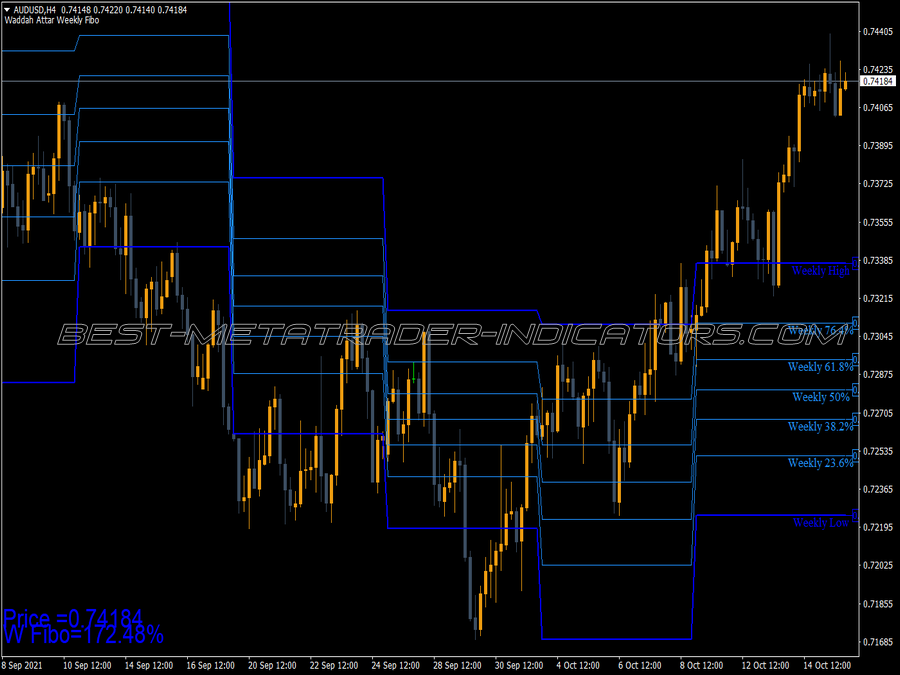The width and height of the screenshot is (900, 675).
Task: Select the 0.71685 value on the price scale
Action: pos(878,642)
